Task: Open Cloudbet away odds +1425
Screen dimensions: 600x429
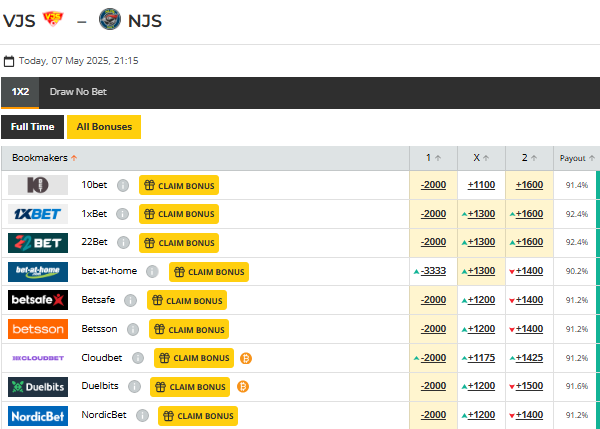Action: tap(529, 358)
